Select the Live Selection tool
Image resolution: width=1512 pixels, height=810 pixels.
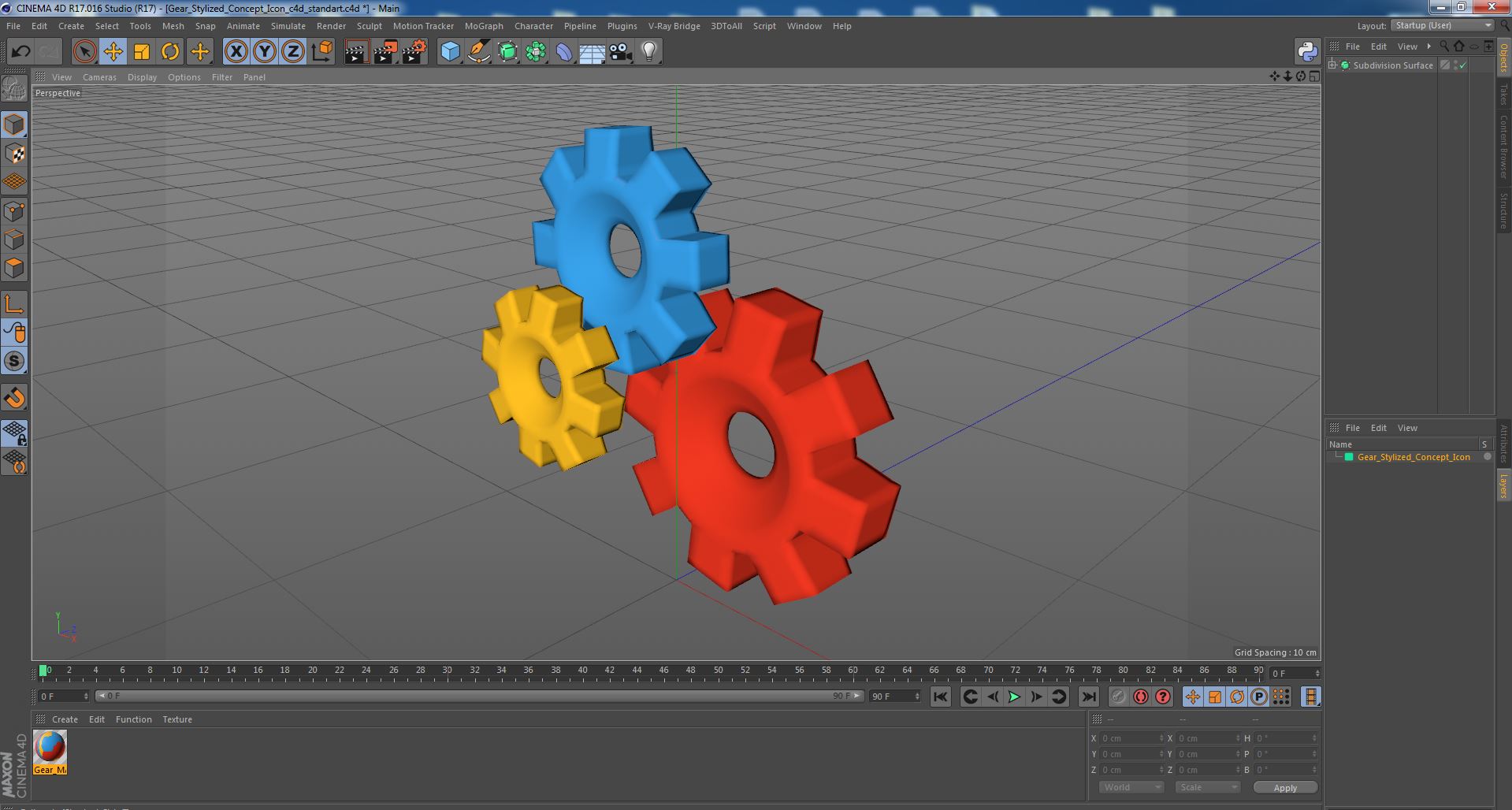84,52
